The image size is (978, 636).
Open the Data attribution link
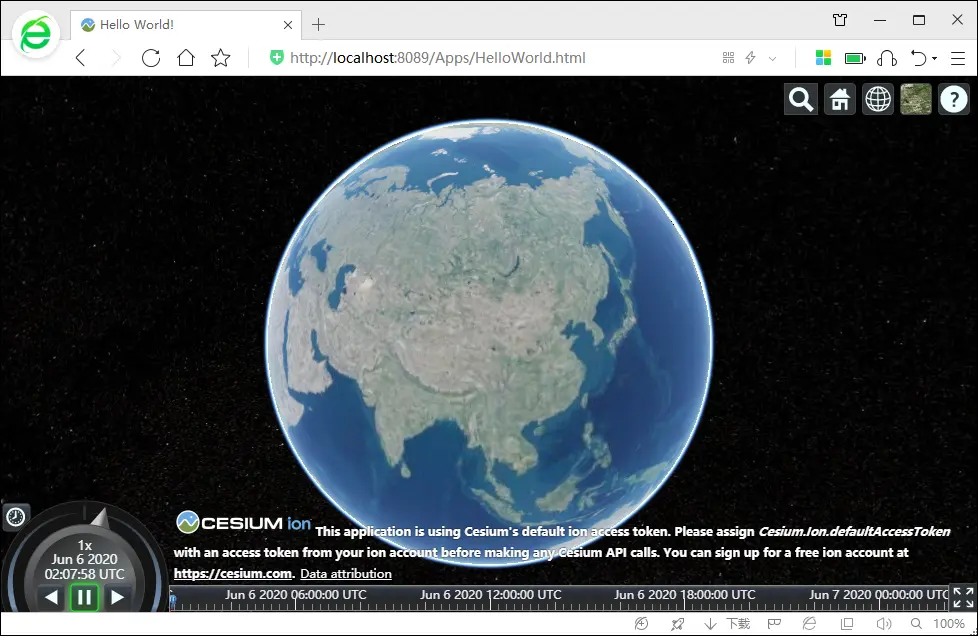[x=346, y=574]
